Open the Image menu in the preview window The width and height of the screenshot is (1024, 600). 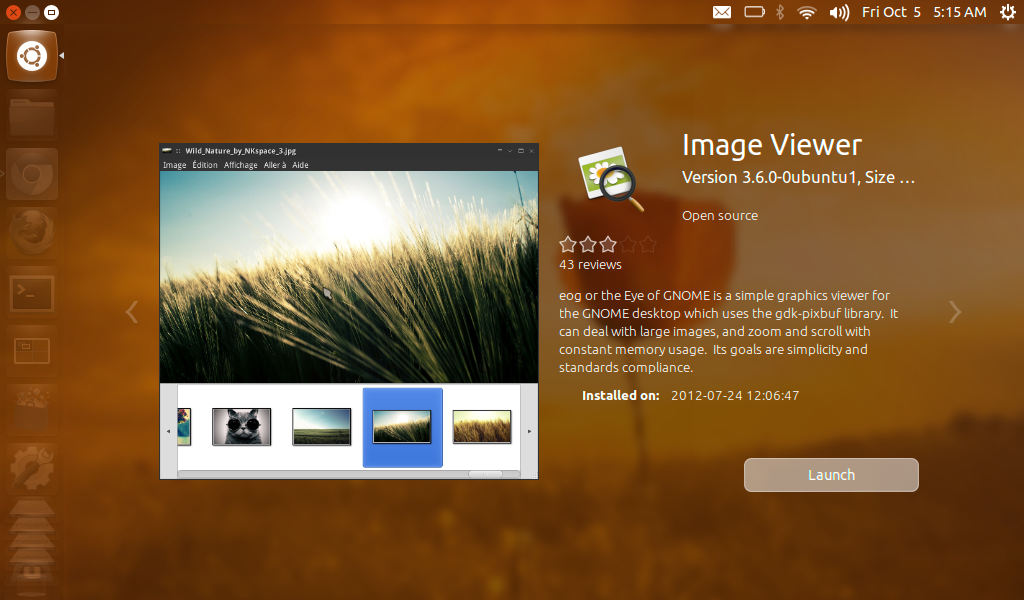click(173, 165)
